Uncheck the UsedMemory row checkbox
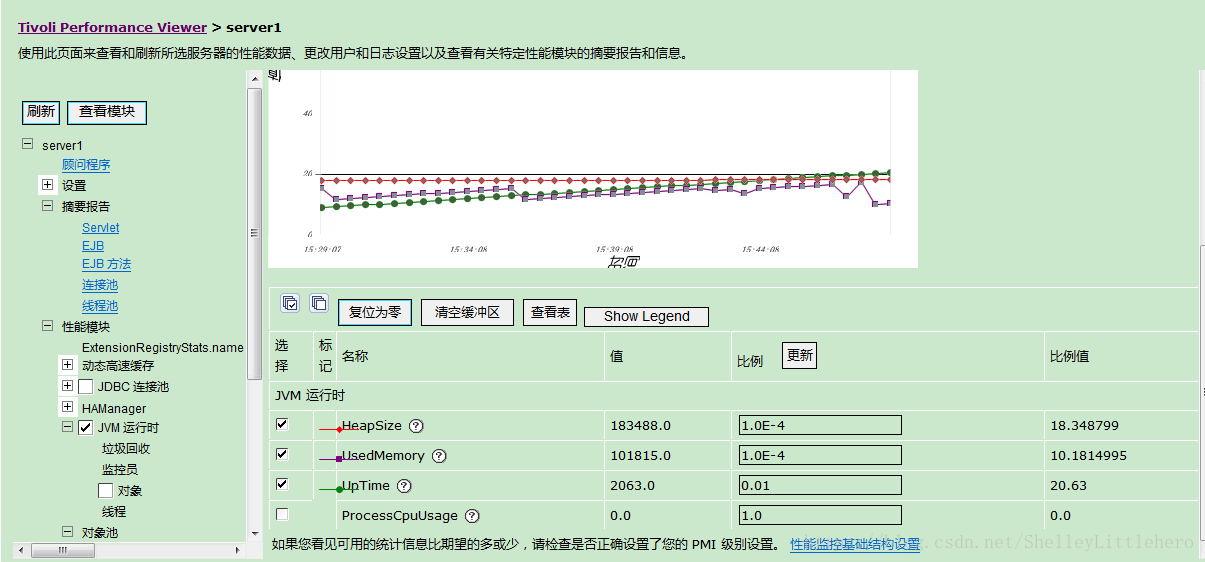Screen dimensions: 1205x562 [282, 454]
